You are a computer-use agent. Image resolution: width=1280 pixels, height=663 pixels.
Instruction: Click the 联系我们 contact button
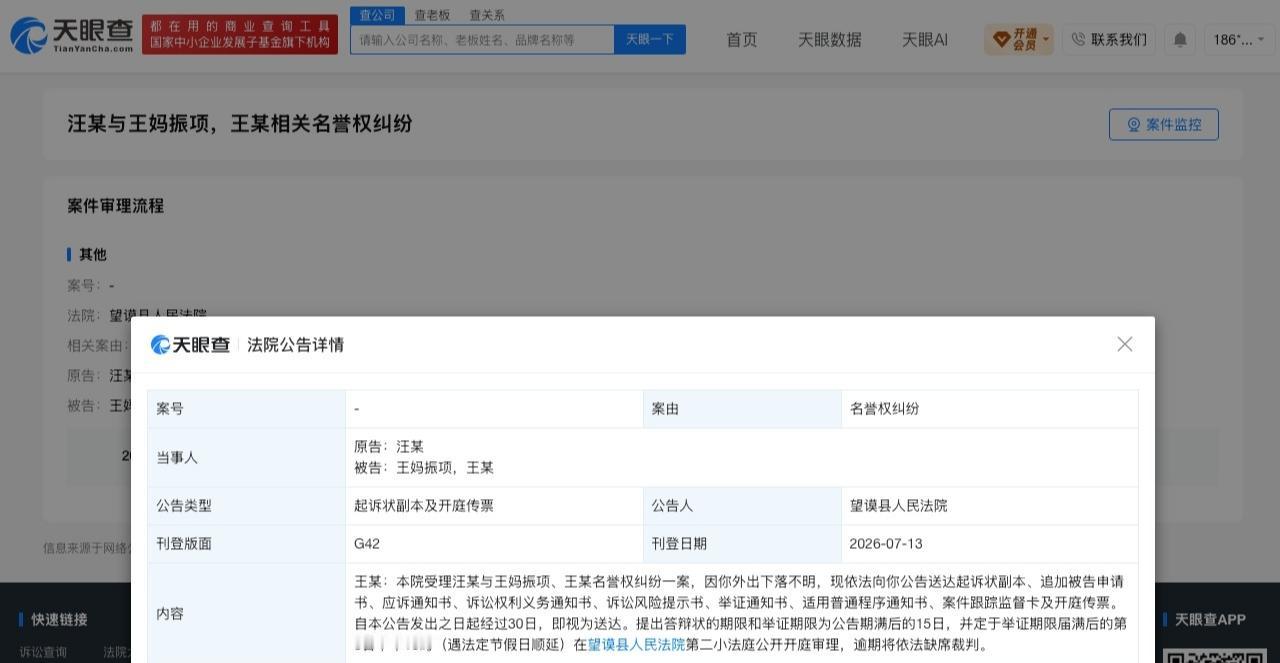pyautogui.click(x=1109, y=39)
